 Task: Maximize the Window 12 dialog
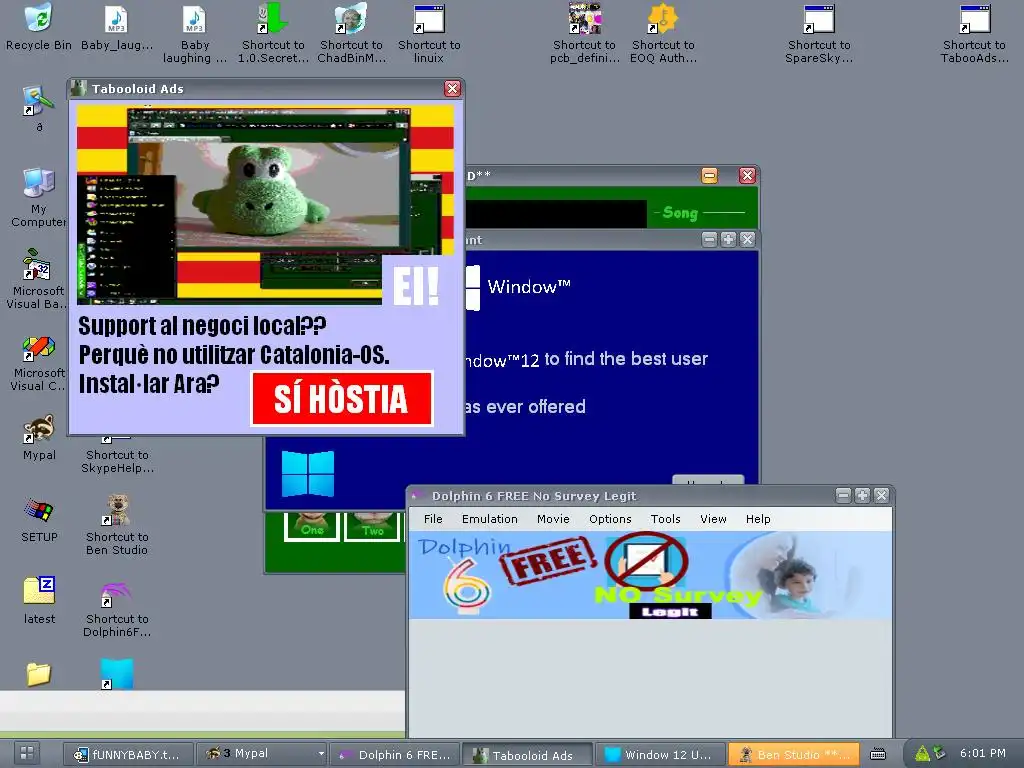(728, 240)
